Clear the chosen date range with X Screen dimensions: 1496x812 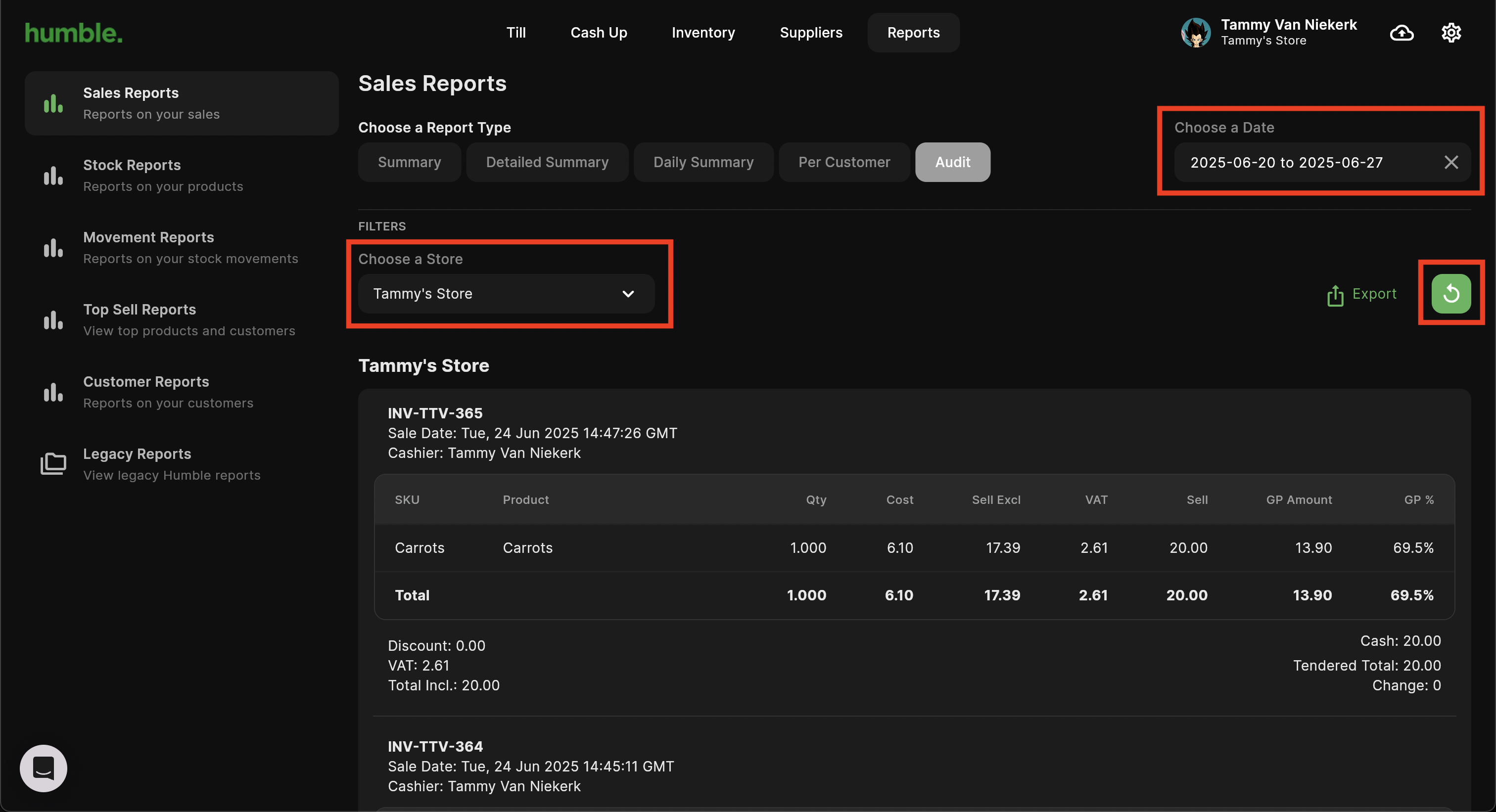(x=1450, y=163)
